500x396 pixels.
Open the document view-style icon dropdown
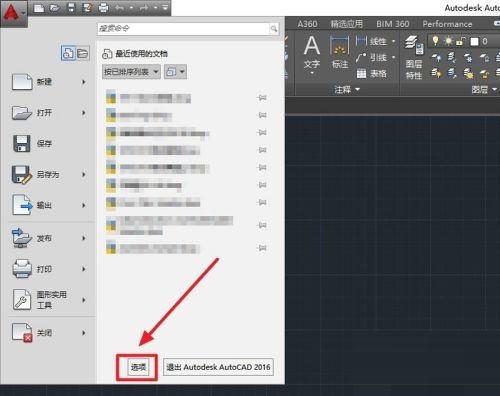tap(175, 72)
